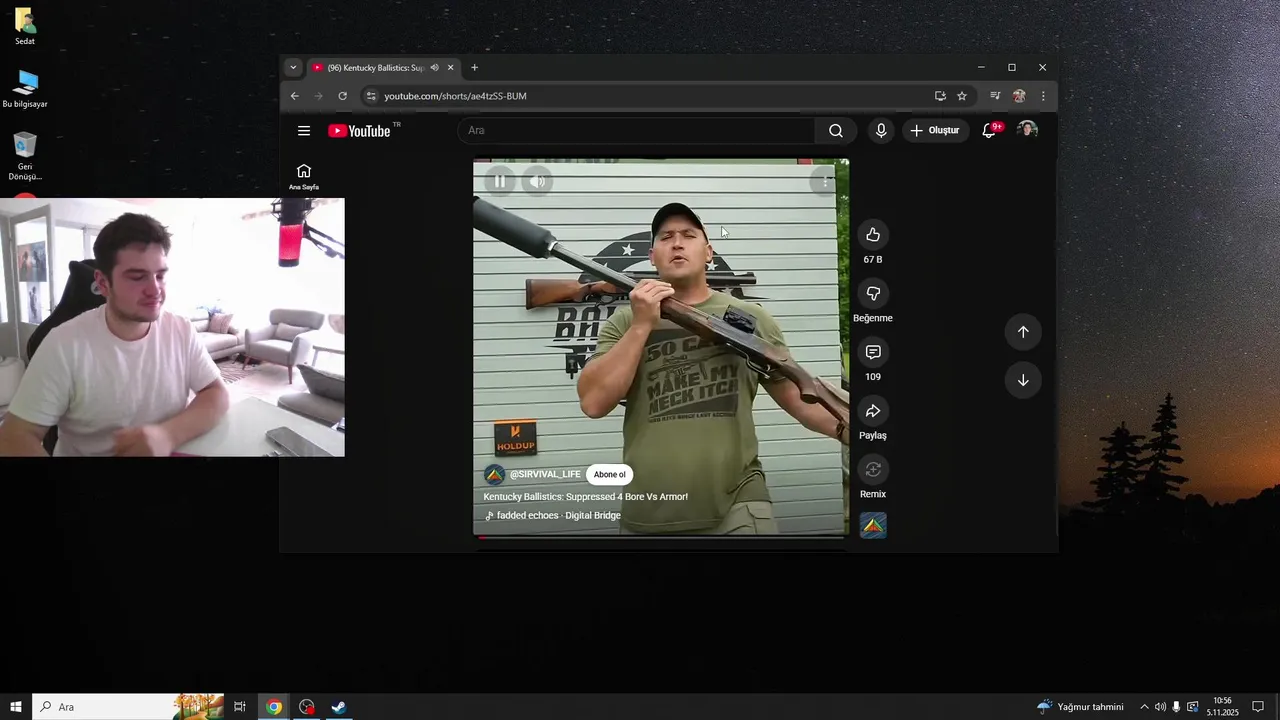1280x720 pixels.
Task: Click the YouTube search magnifier button
Action: (x=836, y=131)
